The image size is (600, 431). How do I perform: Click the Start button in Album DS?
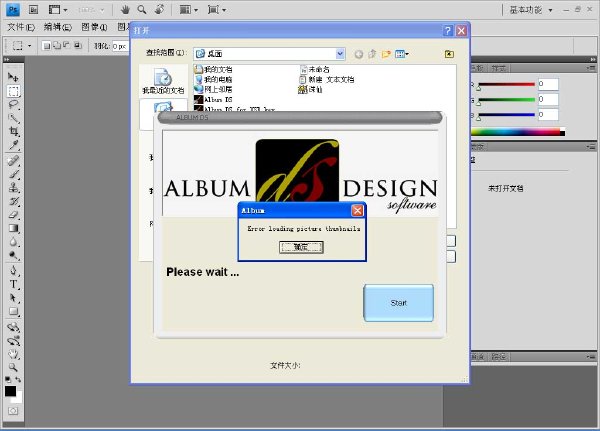coord(398,303)
